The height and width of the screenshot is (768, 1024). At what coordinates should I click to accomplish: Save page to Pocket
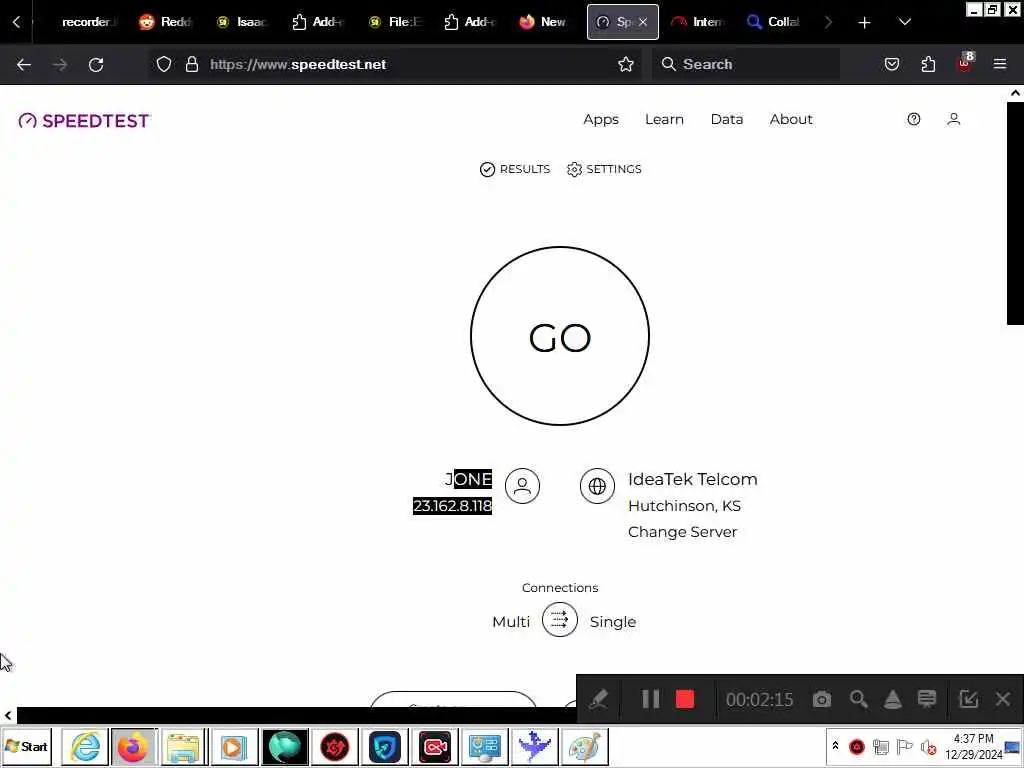(891, 64)
